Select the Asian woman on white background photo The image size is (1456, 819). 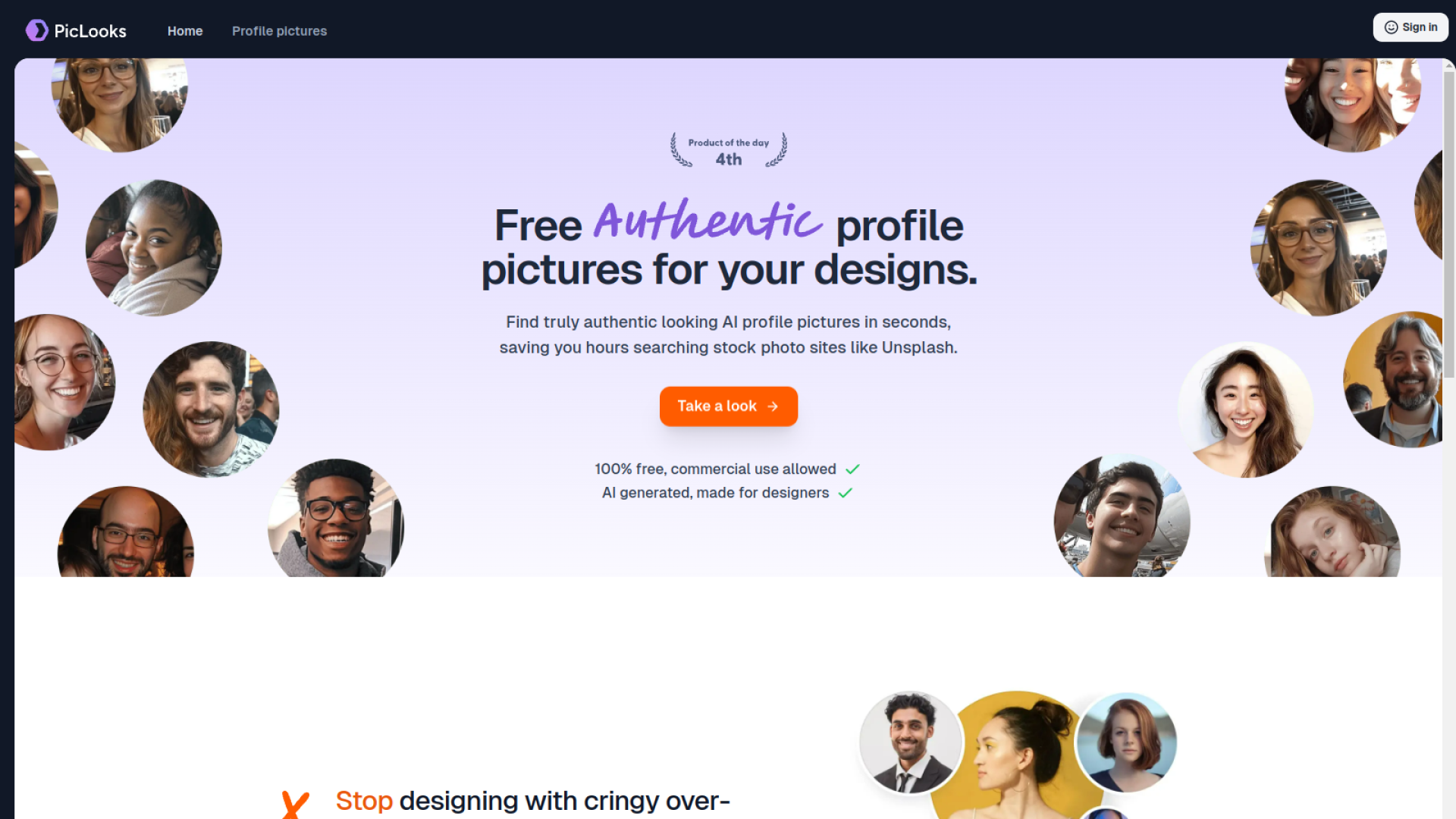(x=1246, y=409)
